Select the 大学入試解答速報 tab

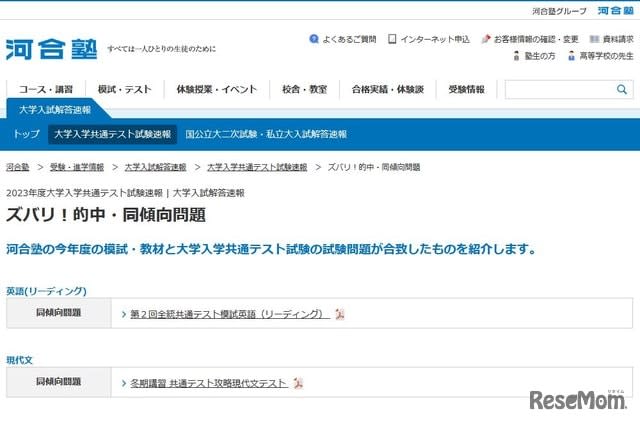(55, 109)
